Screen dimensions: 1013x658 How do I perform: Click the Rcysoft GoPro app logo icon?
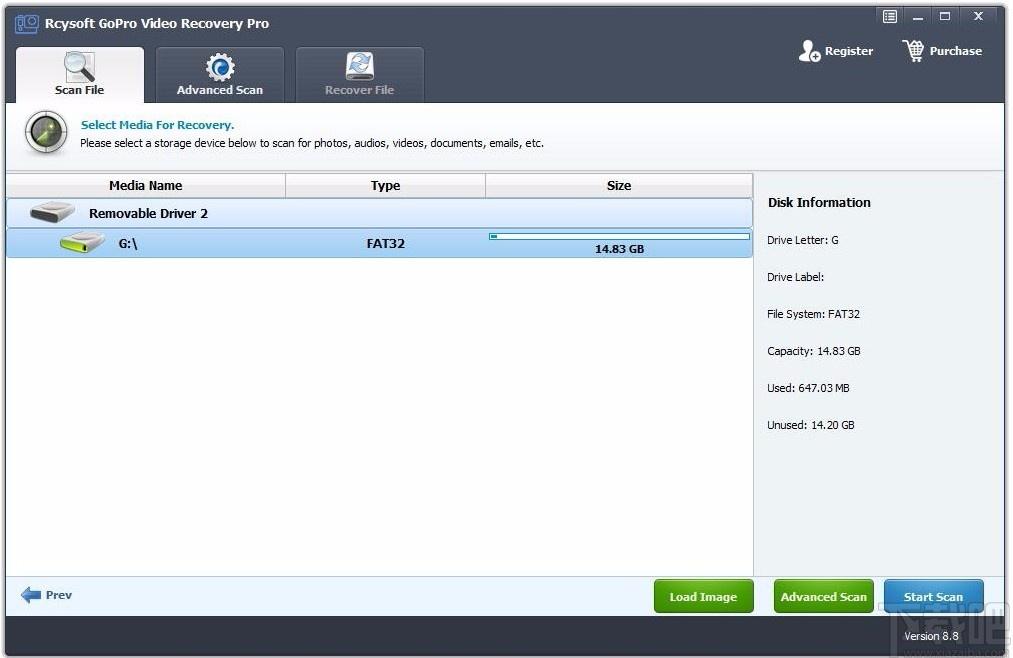26,24
